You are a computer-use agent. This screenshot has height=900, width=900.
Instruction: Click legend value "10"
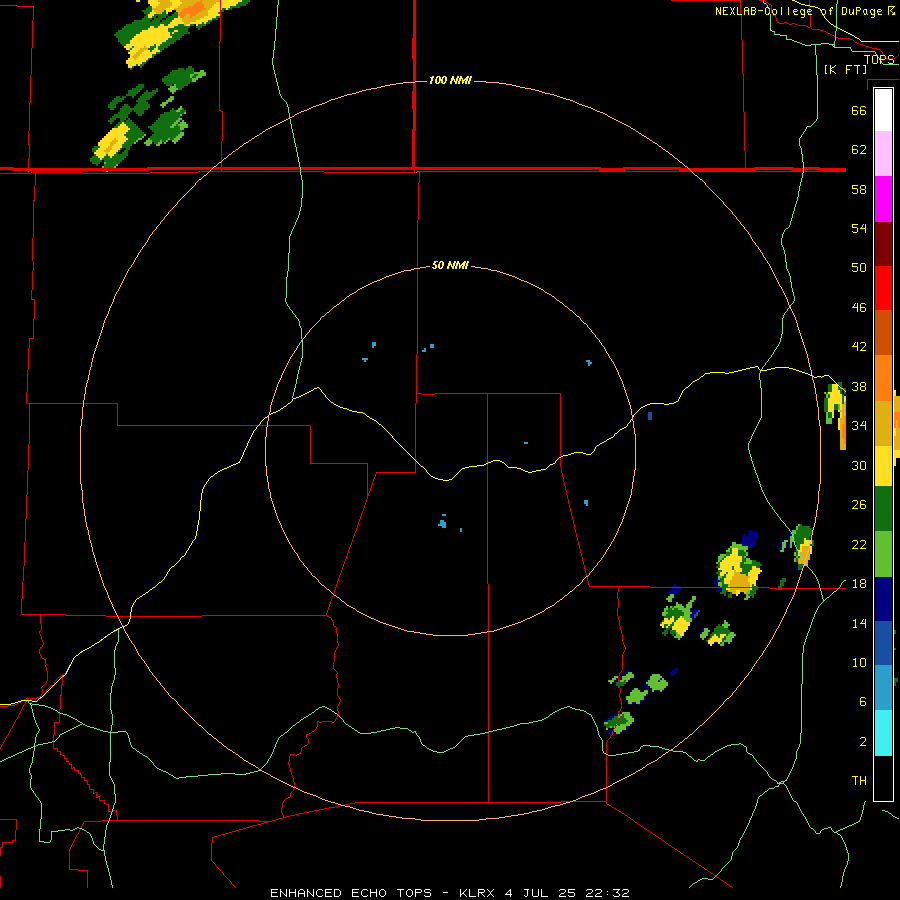pyautogui.click(x=859, y=662)
